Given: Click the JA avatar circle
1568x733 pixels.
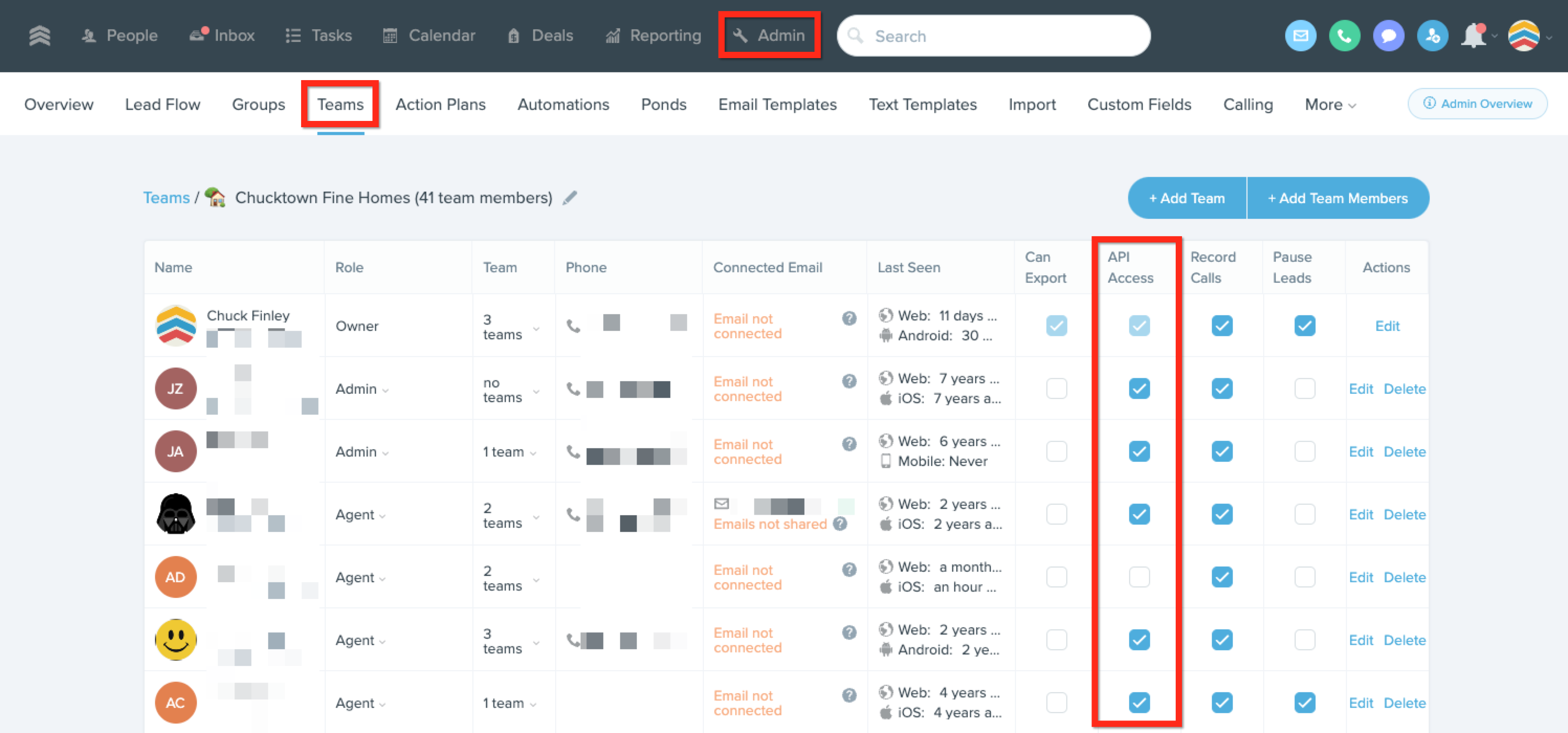Looking at the screenshot, I should [176, 451].
